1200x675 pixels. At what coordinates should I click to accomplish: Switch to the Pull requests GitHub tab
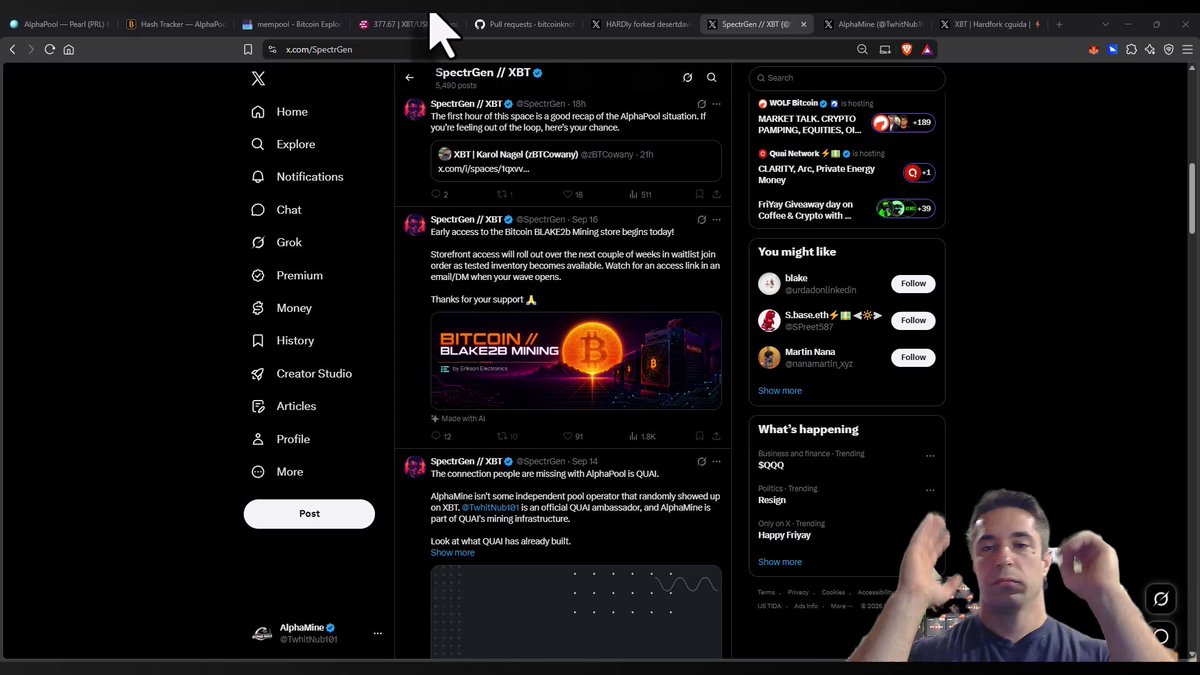(x=519, y=24)
